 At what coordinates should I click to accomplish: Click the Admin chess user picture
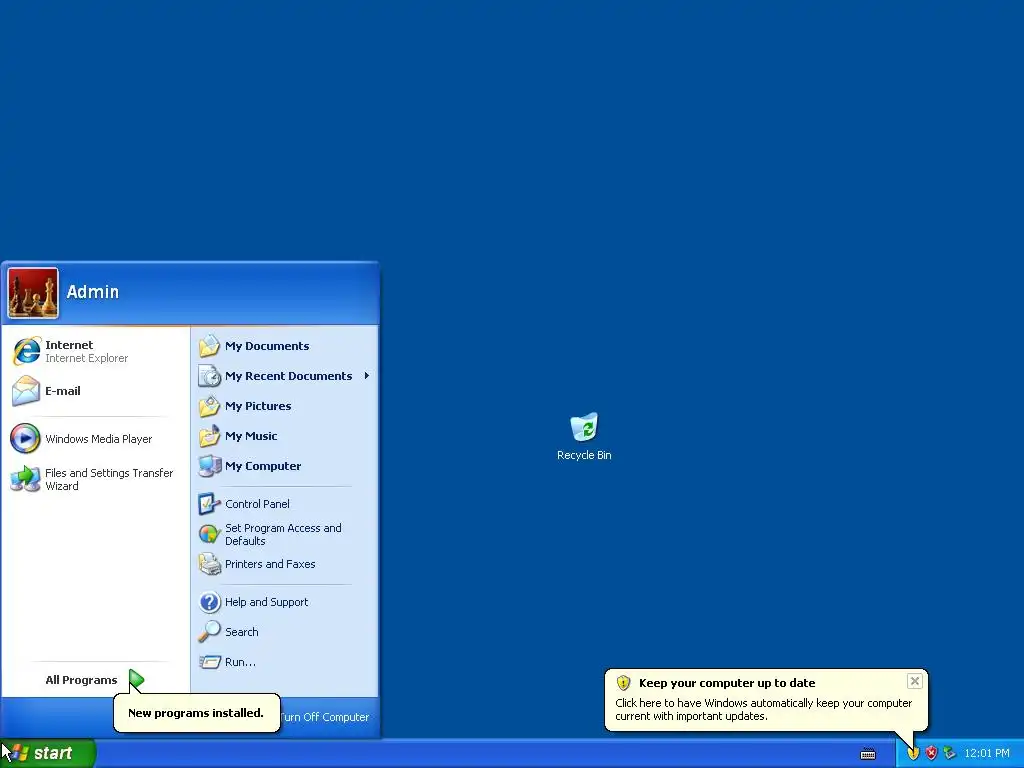[x=33, y=293]
